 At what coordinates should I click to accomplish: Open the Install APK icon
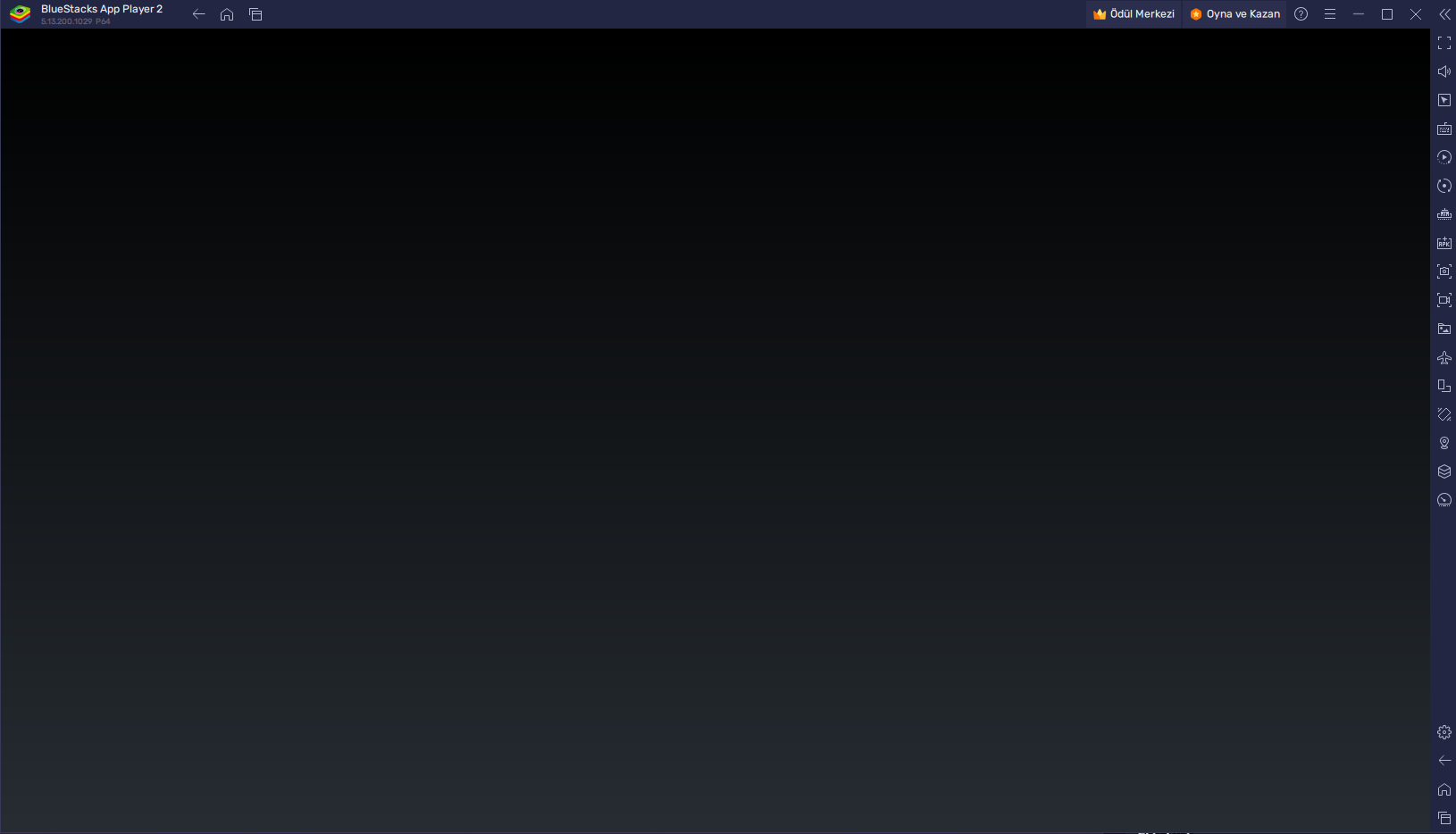pyautogui.click(x=1444, y=243)
